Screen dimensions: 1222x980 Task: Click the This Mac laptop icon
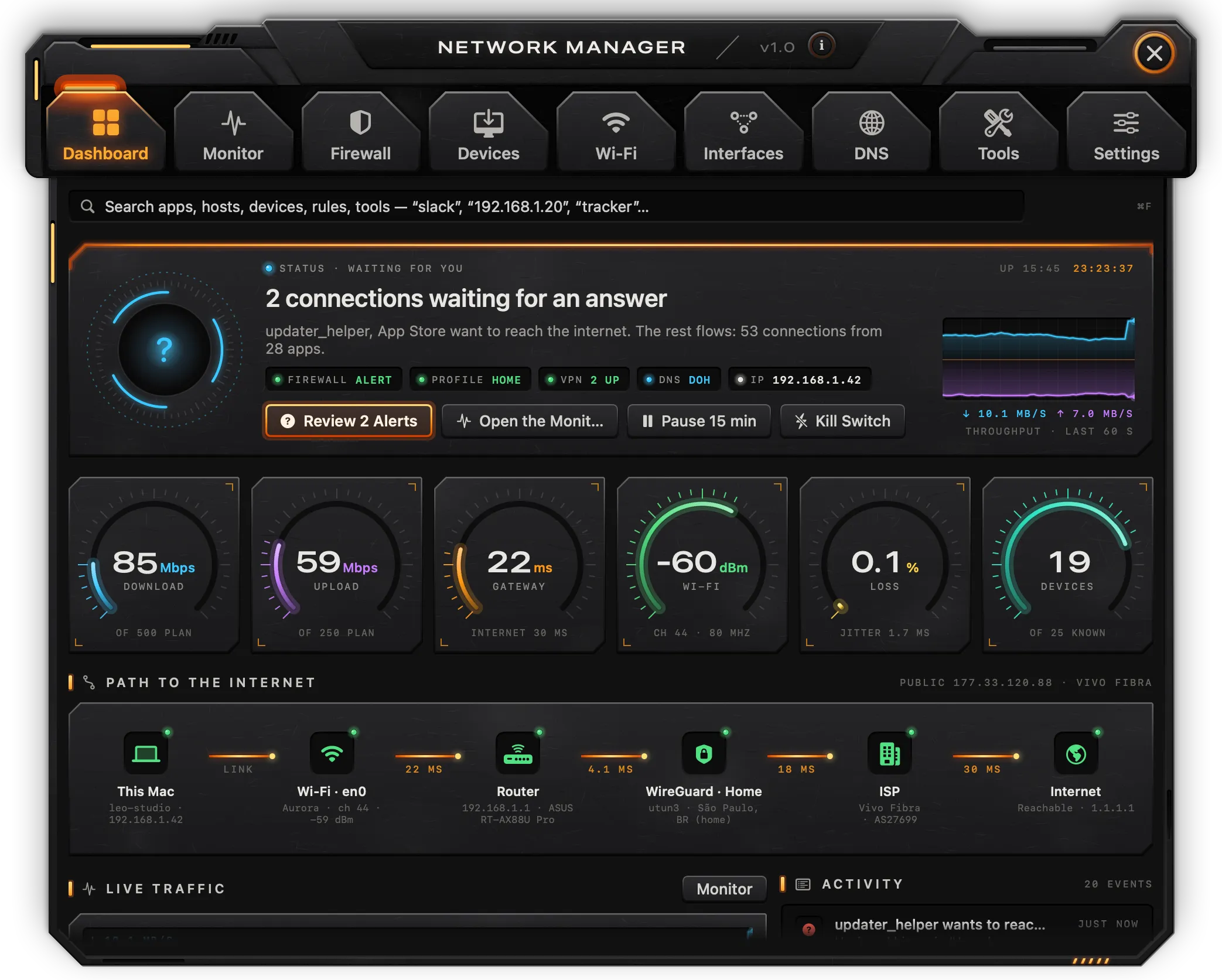point(146,754)
